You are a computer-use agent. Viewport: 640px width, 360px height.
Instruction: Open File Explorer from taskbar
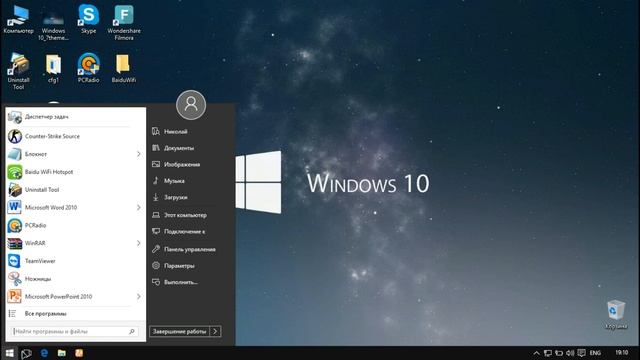[62, 353]
